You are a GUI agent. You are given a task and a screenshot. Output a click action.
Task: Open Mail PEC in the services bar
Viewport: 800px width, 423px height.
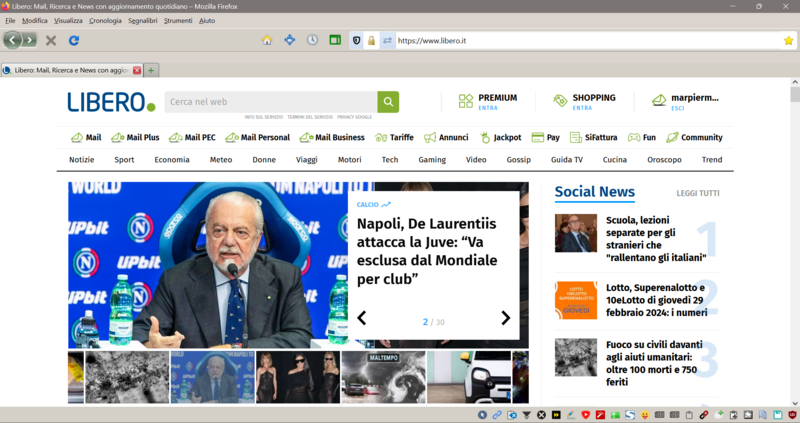(192, 137)
